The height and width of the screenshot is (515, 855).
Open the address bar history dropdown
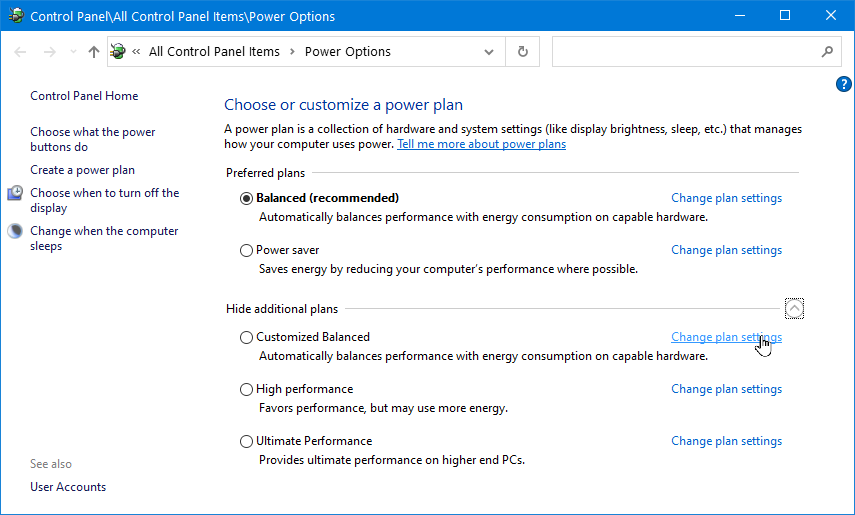pos(488,52)
